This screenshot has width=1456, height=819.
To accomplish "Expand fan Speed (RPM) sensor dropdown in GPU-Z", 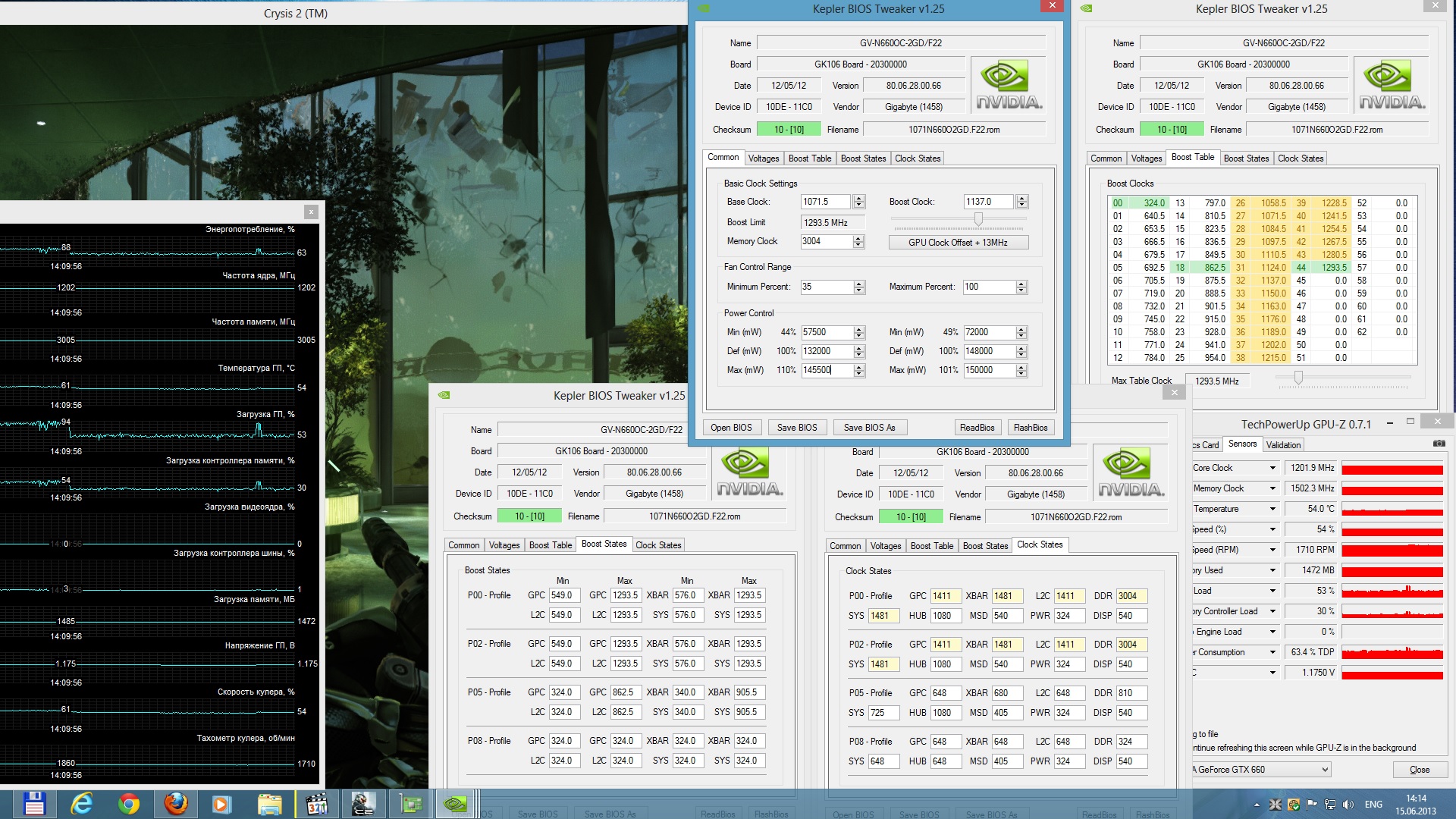I will click(x=1272, y=550).
